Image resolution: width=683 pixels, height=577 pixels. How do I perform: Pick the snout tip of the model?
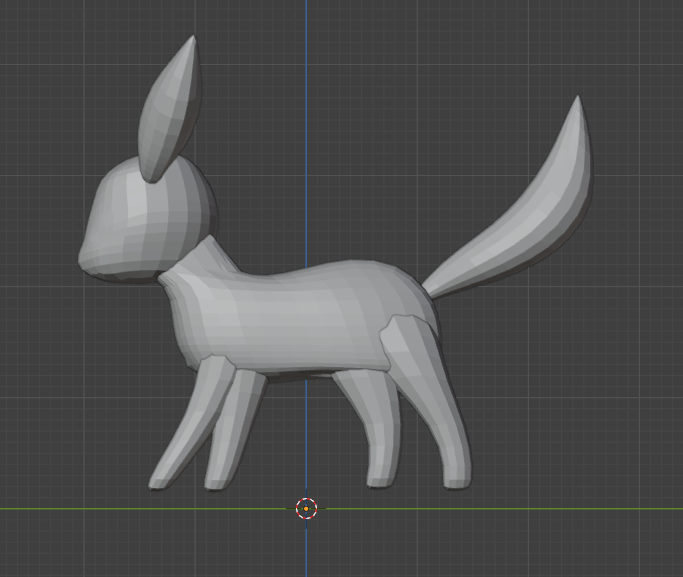pyautogui.click(x=84, y=257)
